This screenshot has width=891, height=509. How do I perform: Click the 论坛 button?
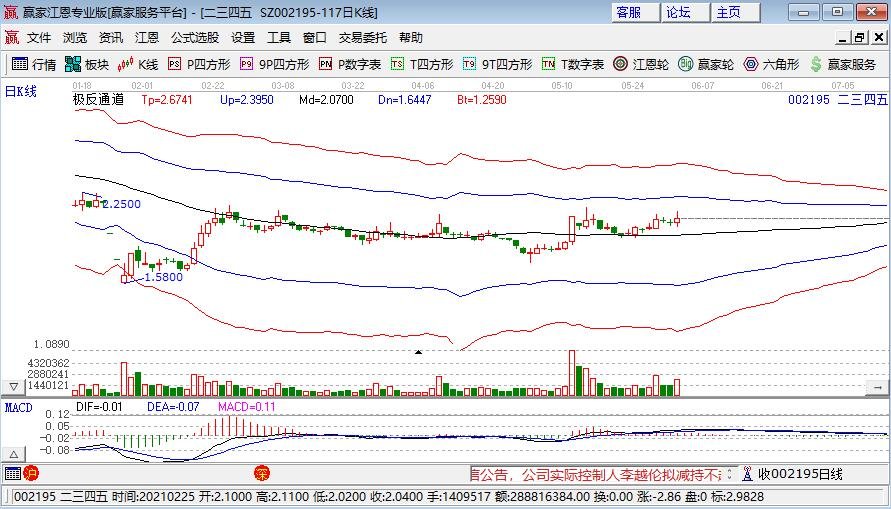click(685, 12)
